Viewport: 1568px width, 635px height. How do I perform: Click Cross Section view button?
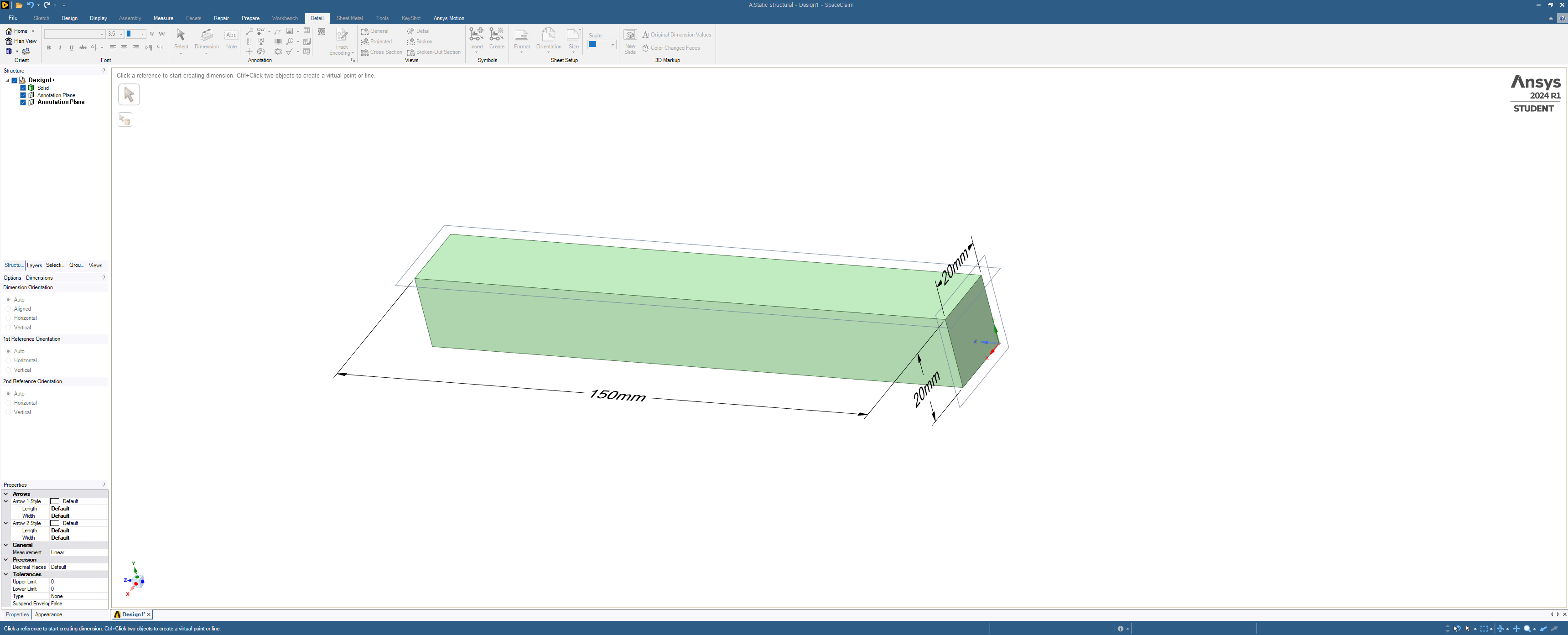(x=382, y=52)
